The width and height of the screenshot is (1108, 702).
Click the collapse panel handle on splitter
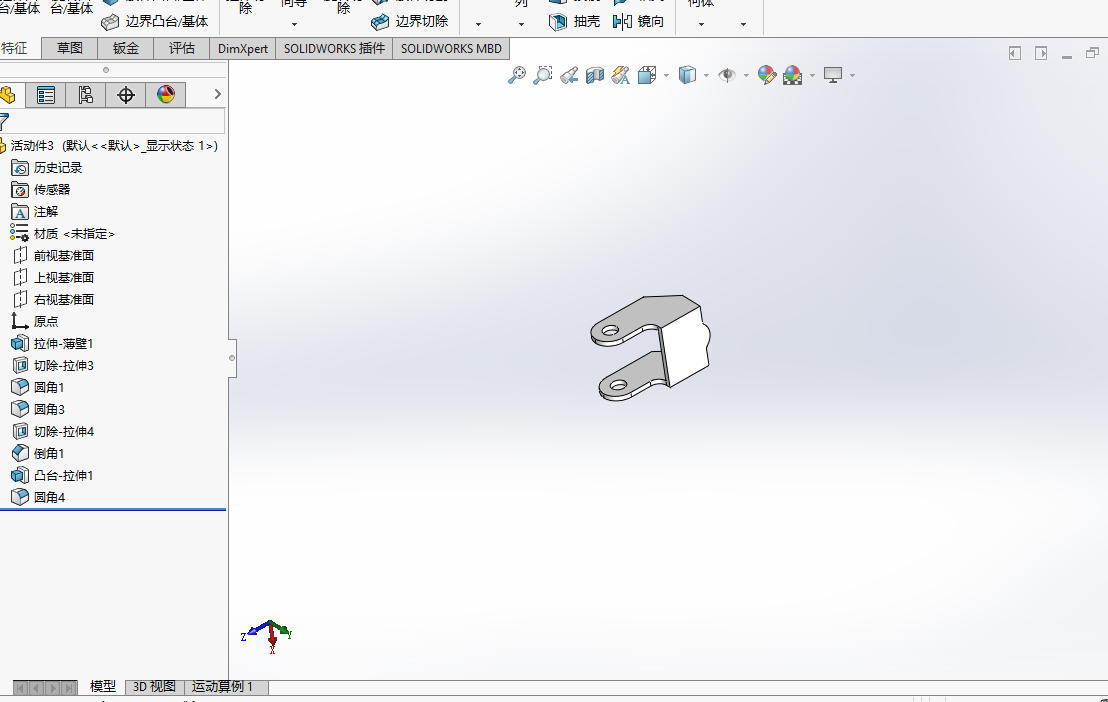tap(232, 358)
